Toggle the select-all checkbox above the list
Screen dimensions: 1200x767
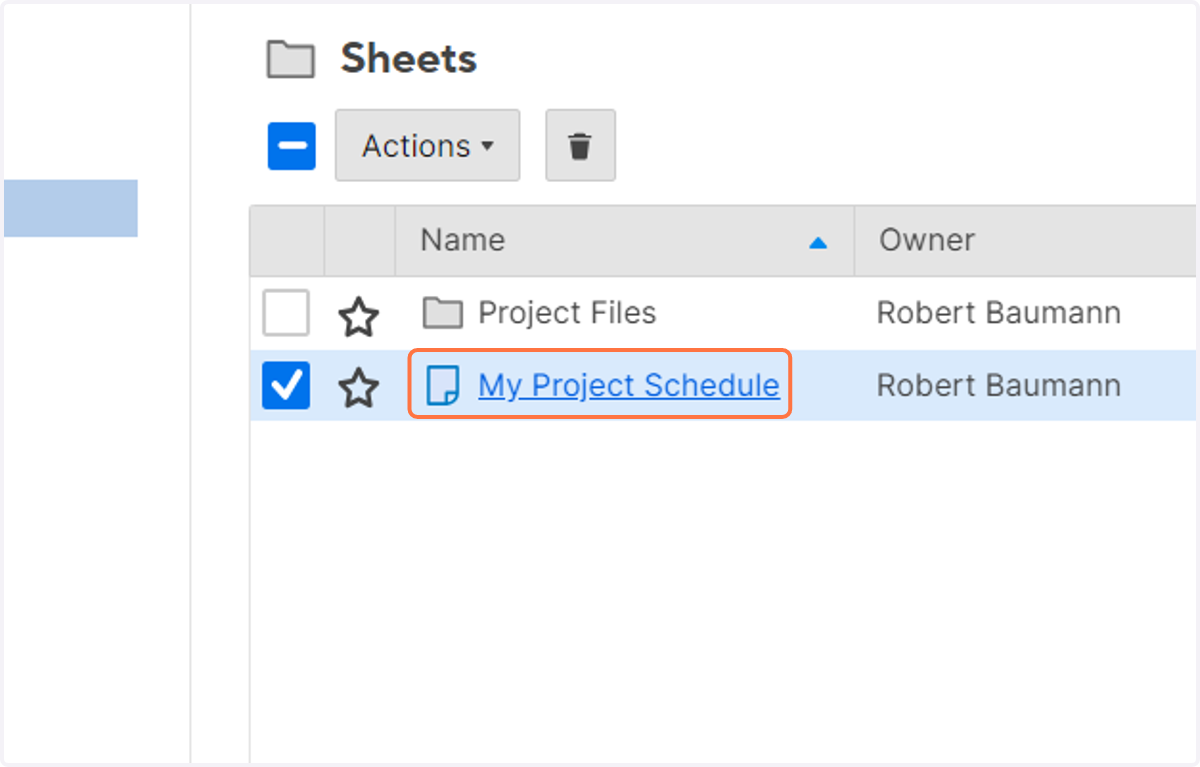tap(292, 146)
